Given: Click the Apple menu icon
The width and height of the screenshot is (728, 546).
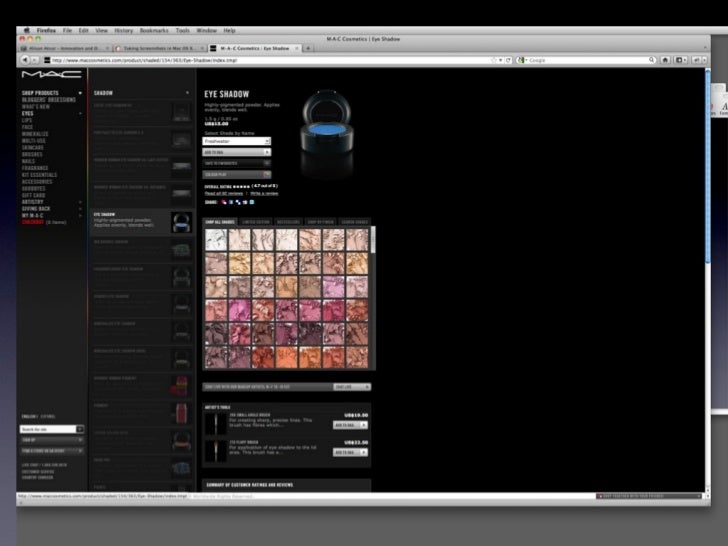Looking at the screenshot, I should tap(26, 31).
